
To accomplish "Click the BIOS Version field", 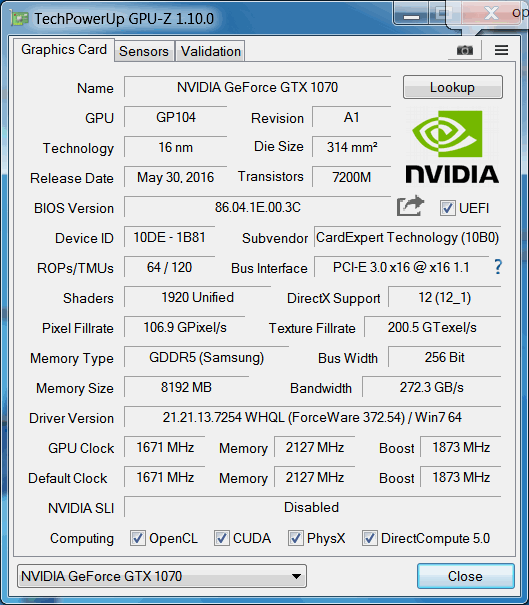I will [257, 207].
